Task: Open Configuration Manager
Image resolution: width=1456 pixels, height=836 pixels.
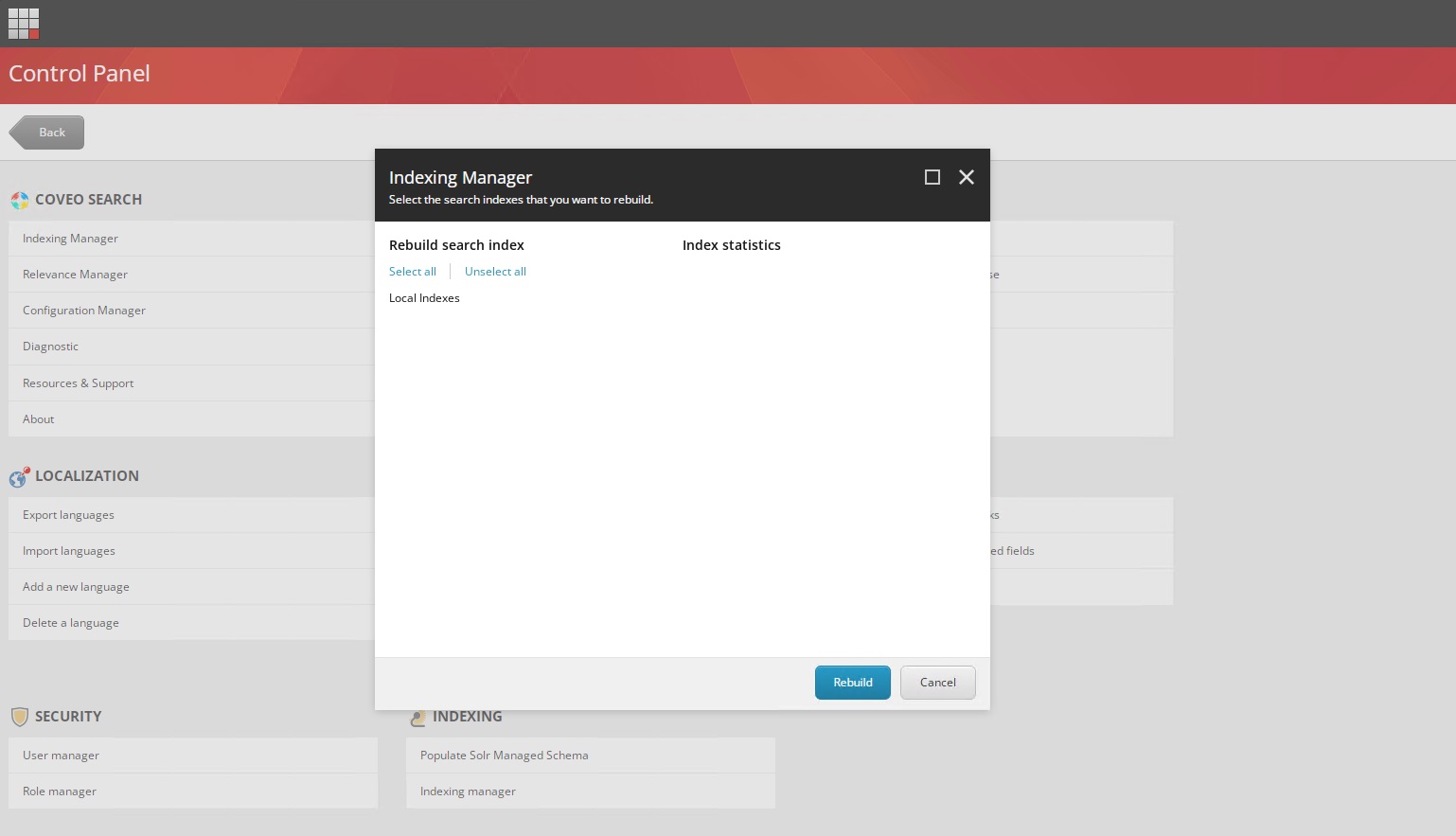Action: tap(192, 311)
